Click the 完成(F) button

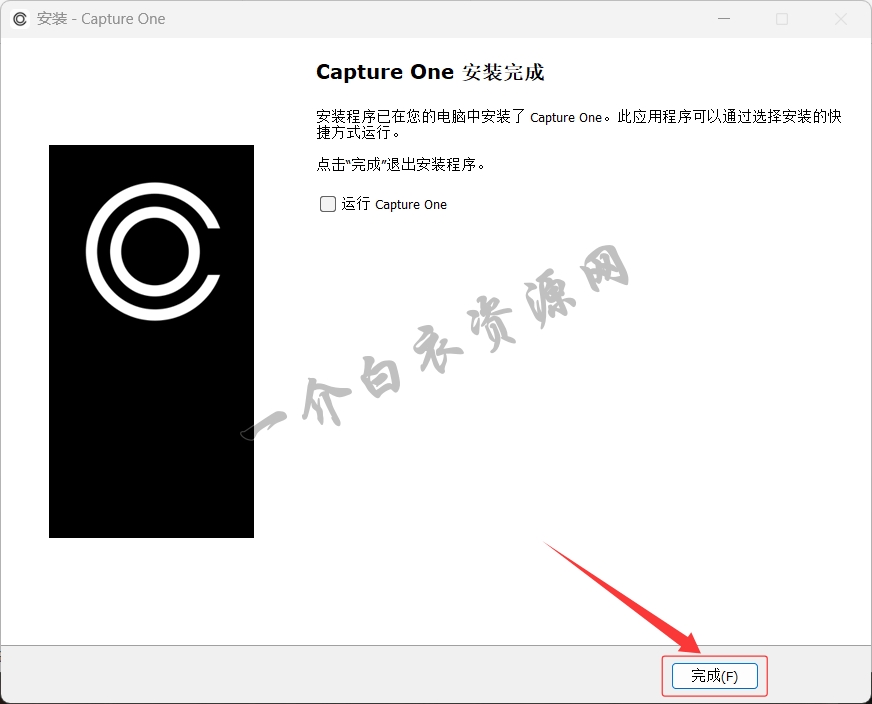click(x=714, y=676)
